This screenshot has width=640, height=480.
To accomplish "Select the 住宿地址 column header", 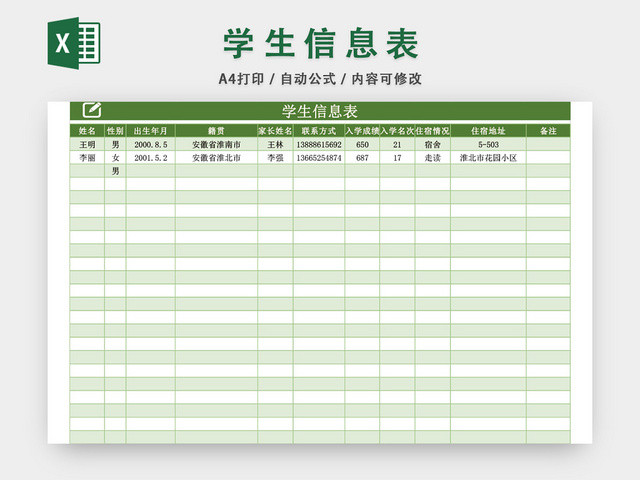I will pyautogui.click(x=488, y=131).
